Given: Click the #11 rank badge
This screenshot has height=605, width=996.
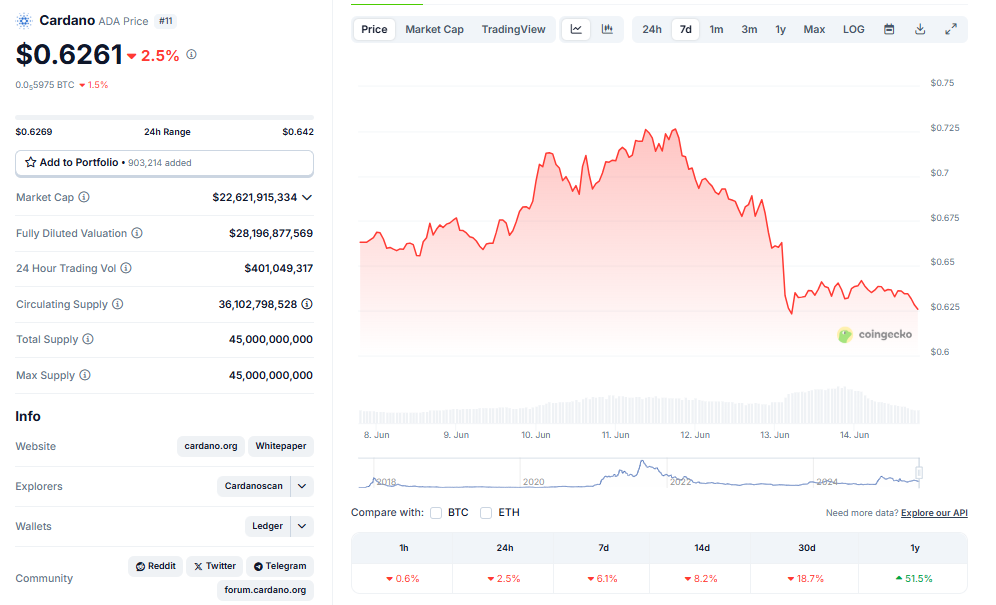Looking at the screenshot, I should [166, 21].
